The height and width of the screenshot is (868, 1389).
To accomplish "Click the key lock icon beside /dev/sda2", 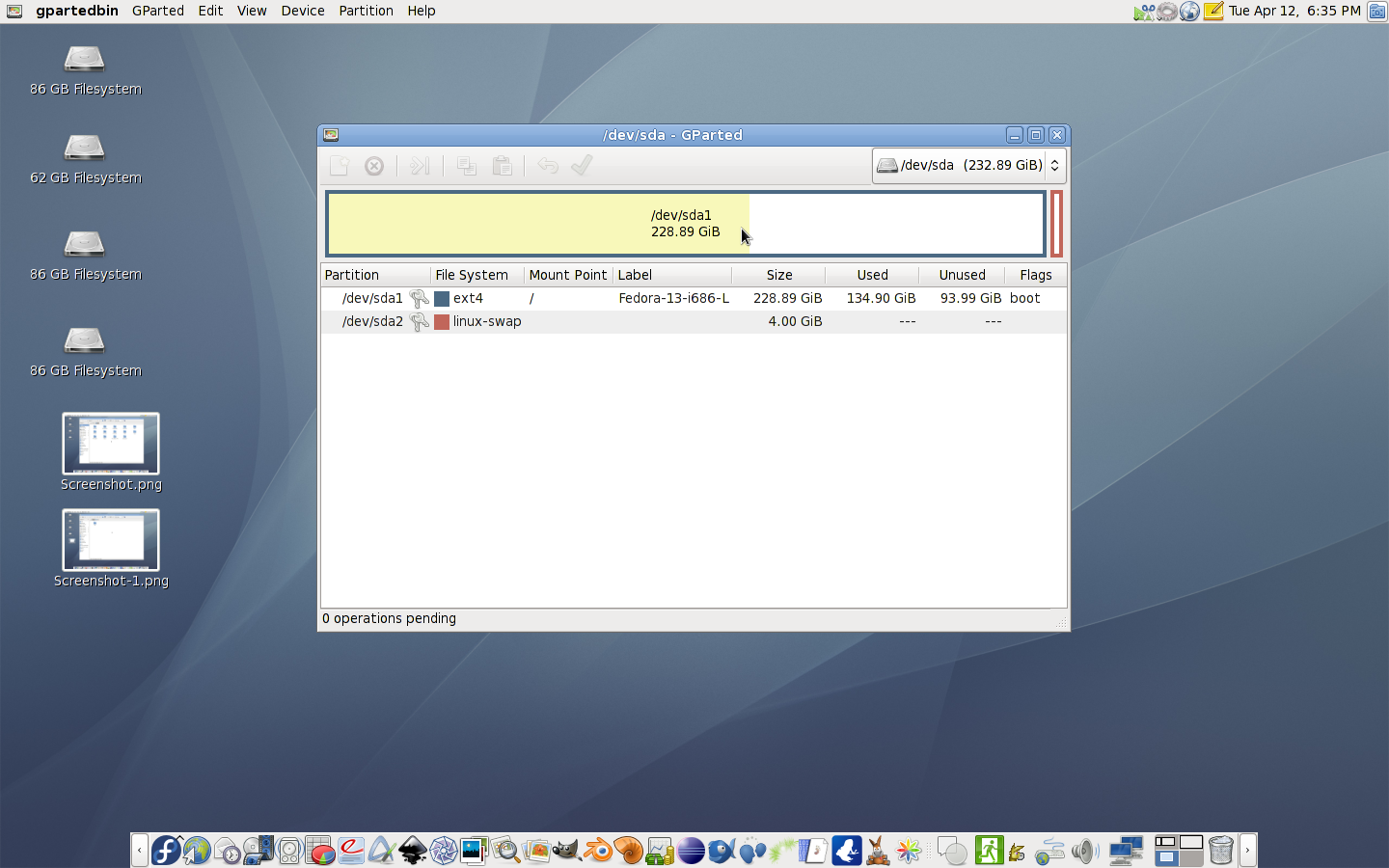I will click(419, 321).
